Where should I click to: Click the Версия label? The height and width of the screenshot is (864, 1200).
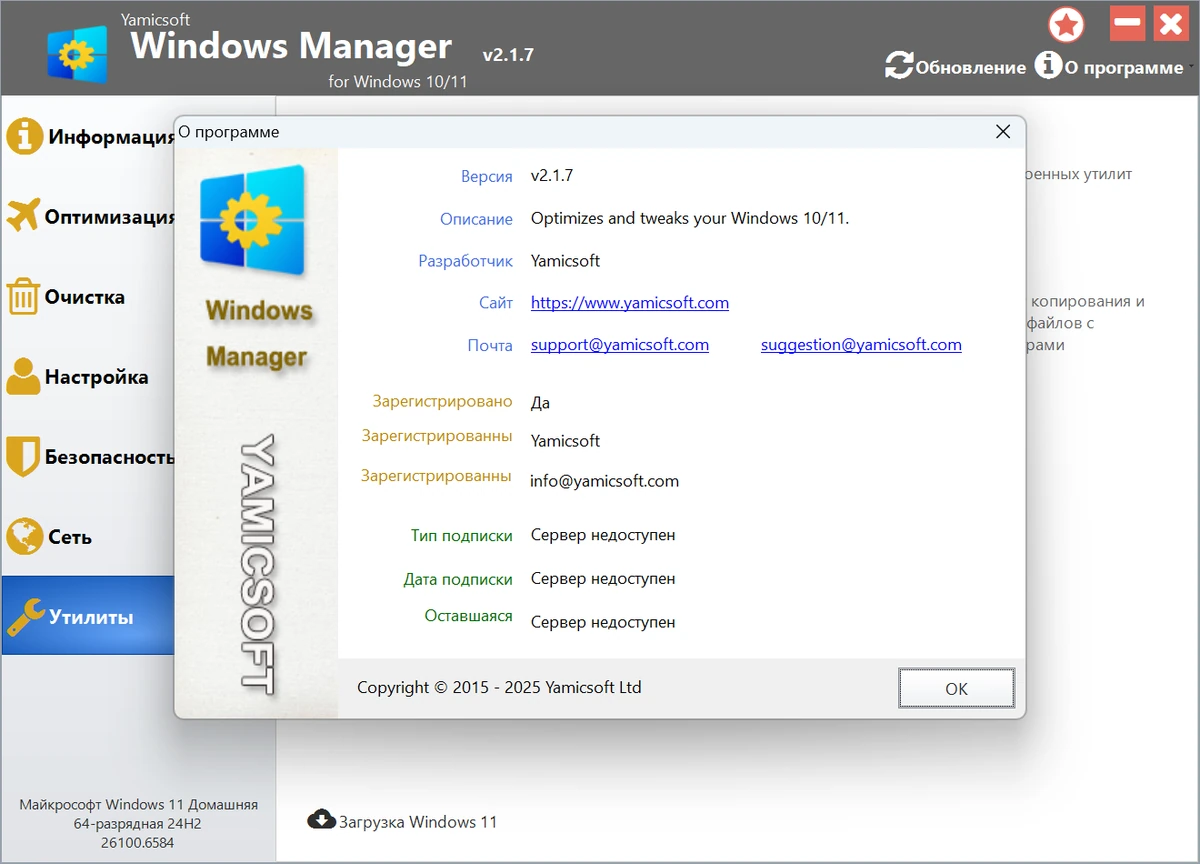tap(487, 177)
